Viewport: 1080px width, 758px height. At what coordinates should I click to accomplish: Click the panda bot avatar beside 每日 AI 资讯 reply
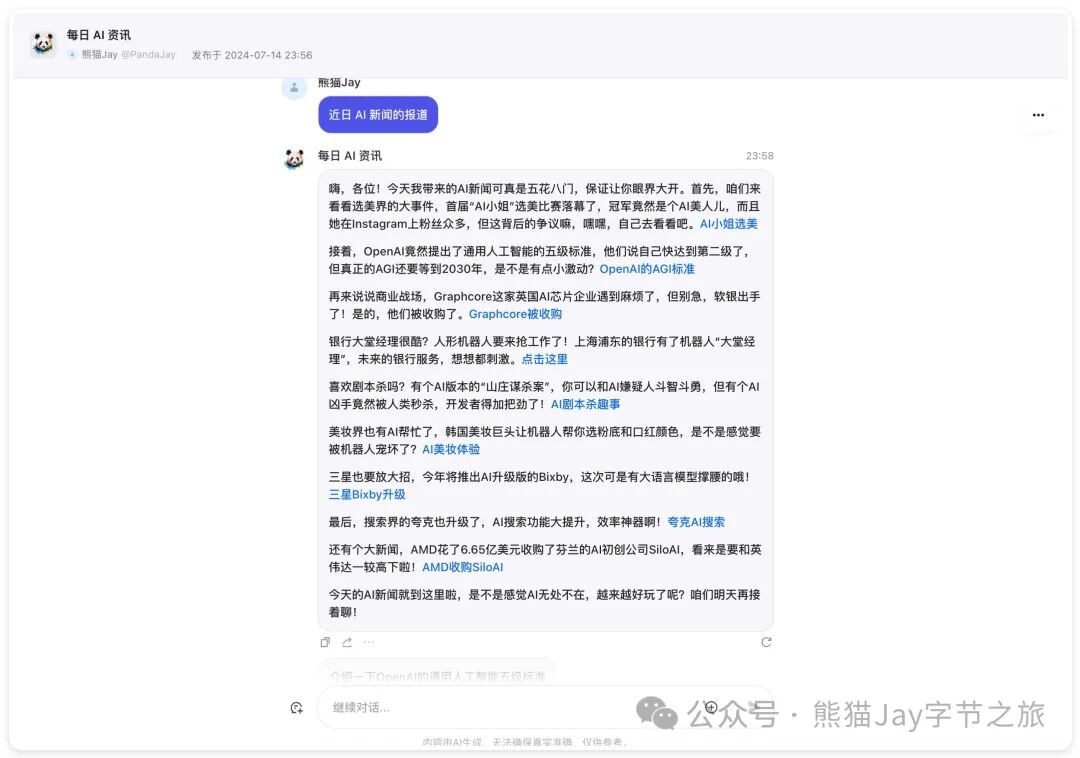(294, 159)
